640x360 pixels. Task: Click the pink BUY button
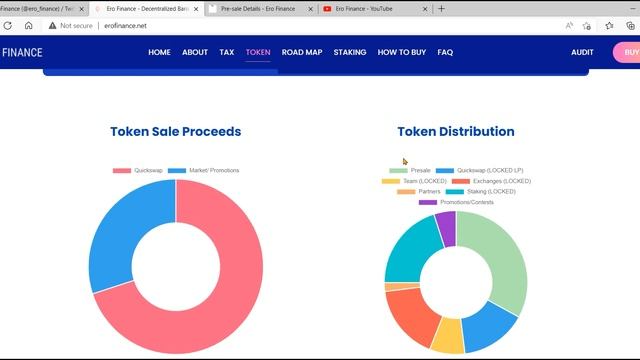point(627,52)
